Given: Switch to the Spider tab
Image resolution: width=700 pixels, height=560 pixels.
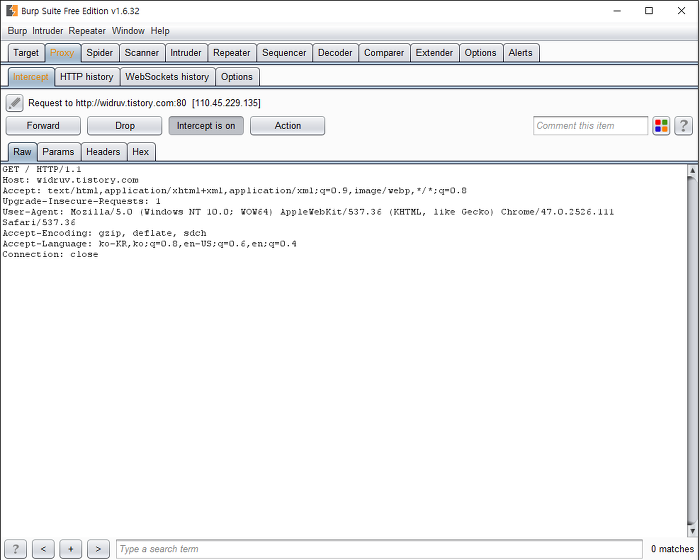Looking at the screenshot, I should [x=100, y=53].
